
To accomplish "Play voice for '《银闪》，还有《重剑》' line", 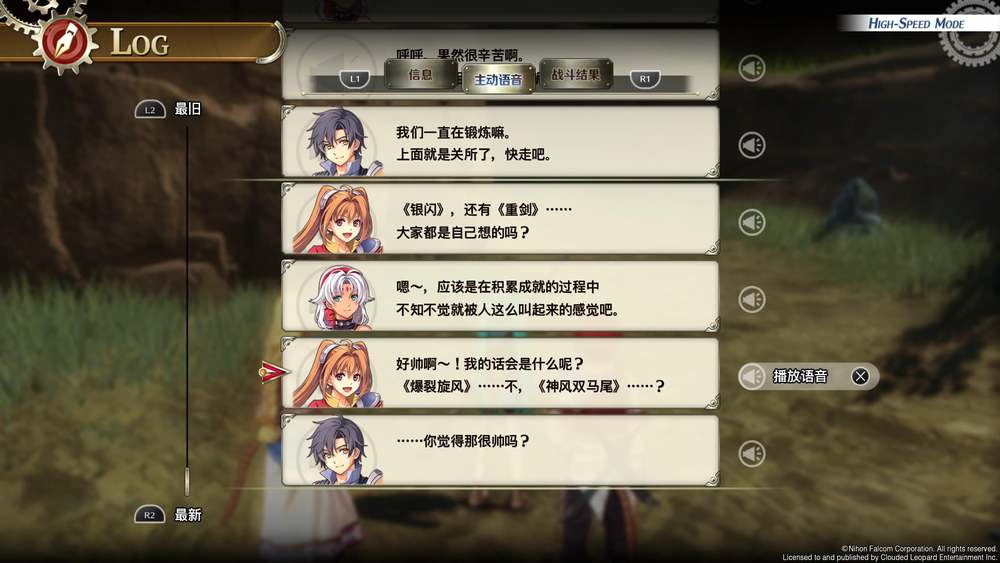I will coord(752,222).
